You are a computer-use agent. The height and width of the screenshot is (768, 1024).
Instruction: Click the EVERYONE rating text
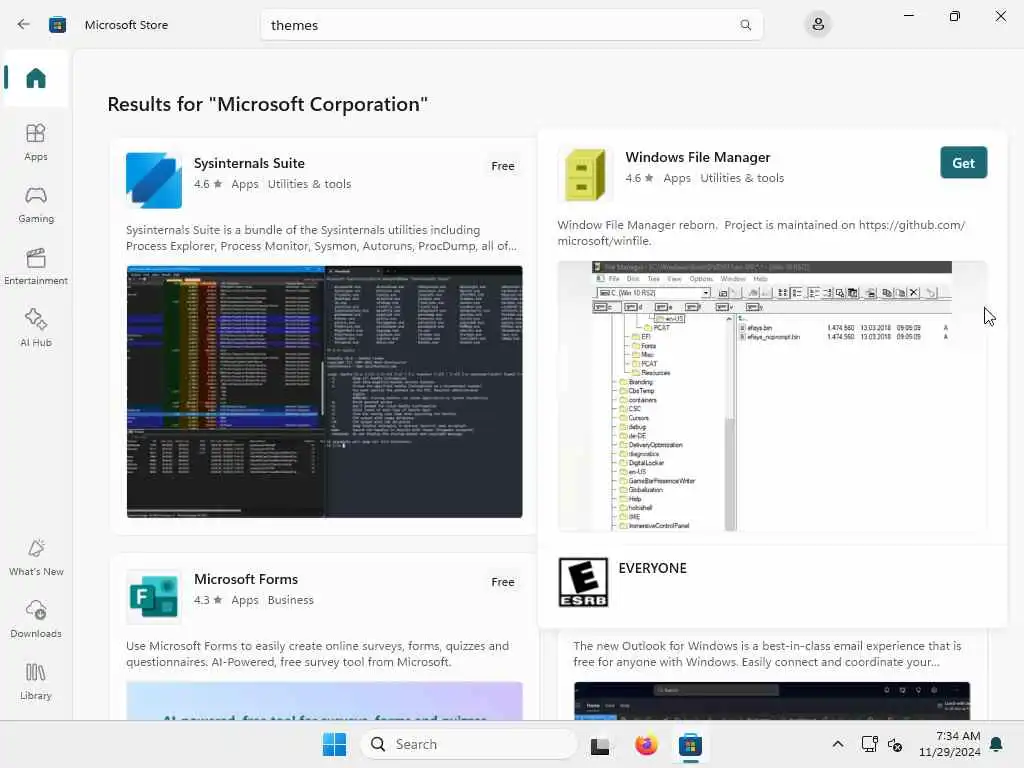point(652,568)
